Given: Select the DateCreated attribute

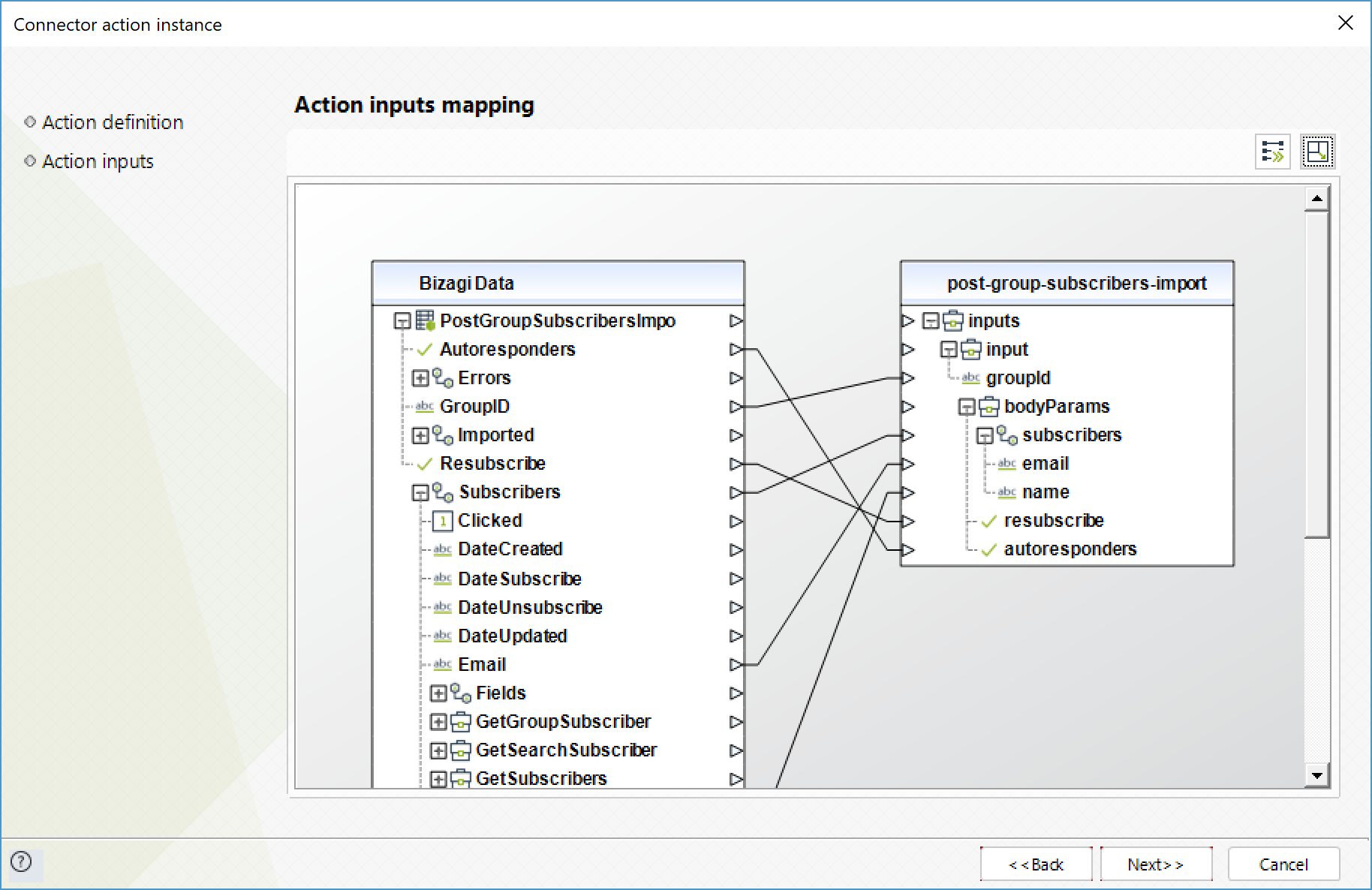Looking at the screenshot, I should coord(510,549).
